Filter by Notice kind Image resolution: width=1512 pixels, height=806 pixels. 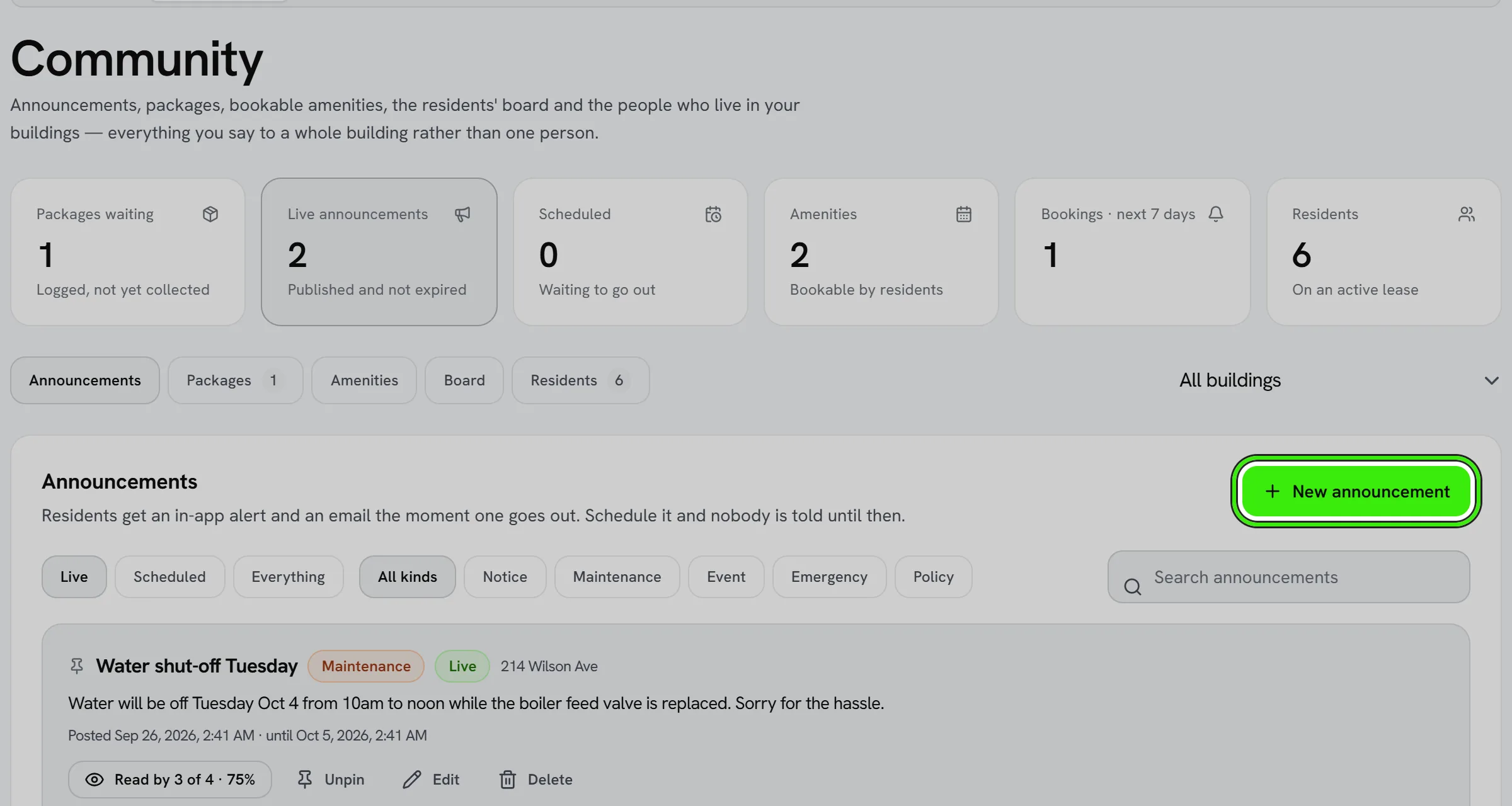click(x=505, y=577)
